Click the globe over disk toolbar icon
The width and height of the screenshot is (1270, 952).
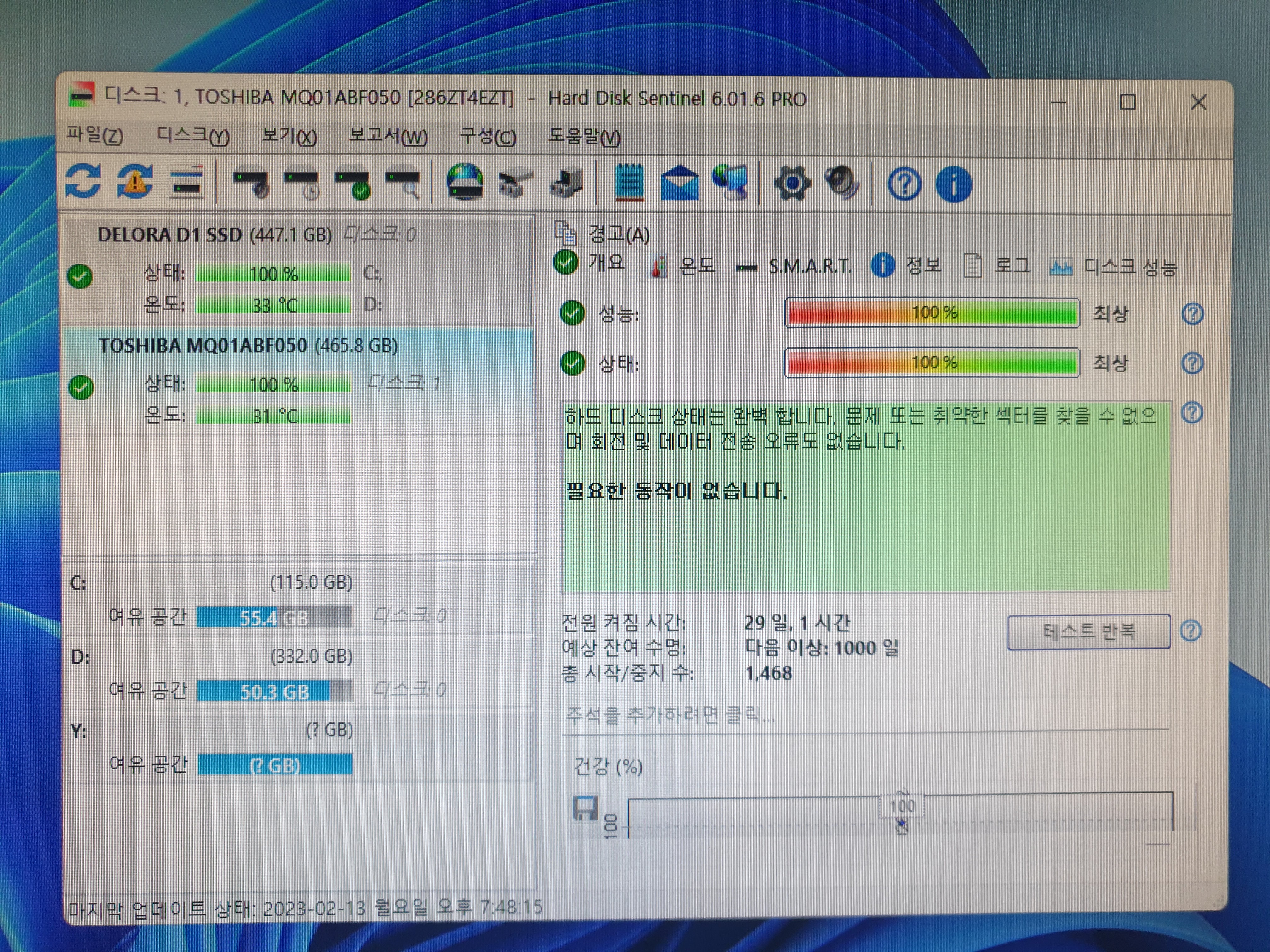pos(465,182)
